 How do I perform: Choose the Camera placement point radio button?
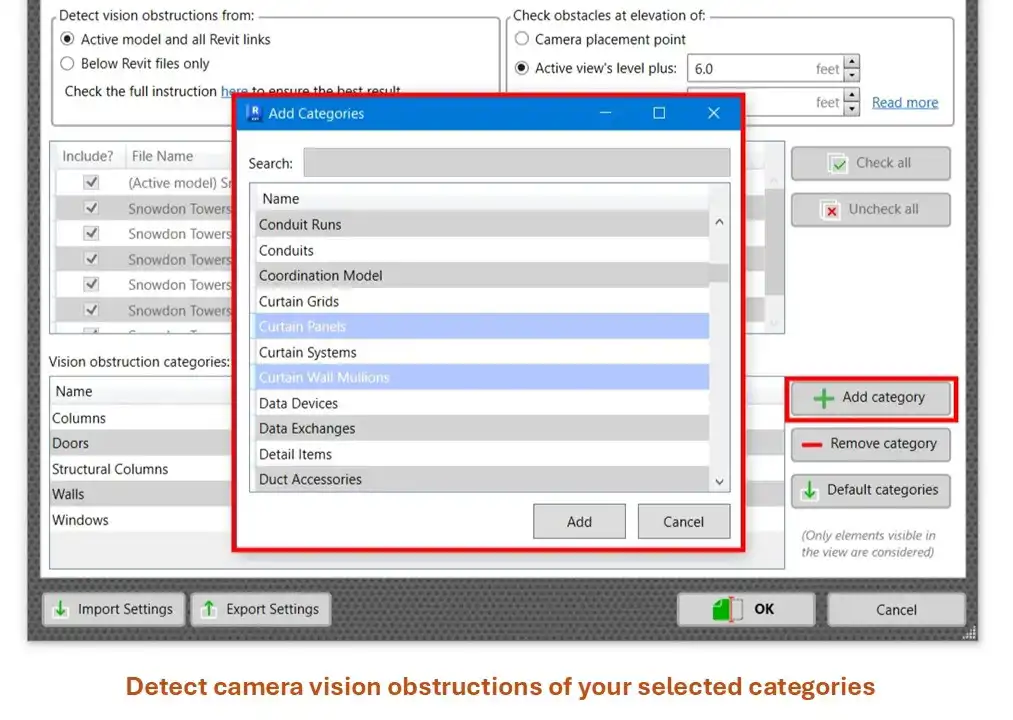tap(522, 40)
